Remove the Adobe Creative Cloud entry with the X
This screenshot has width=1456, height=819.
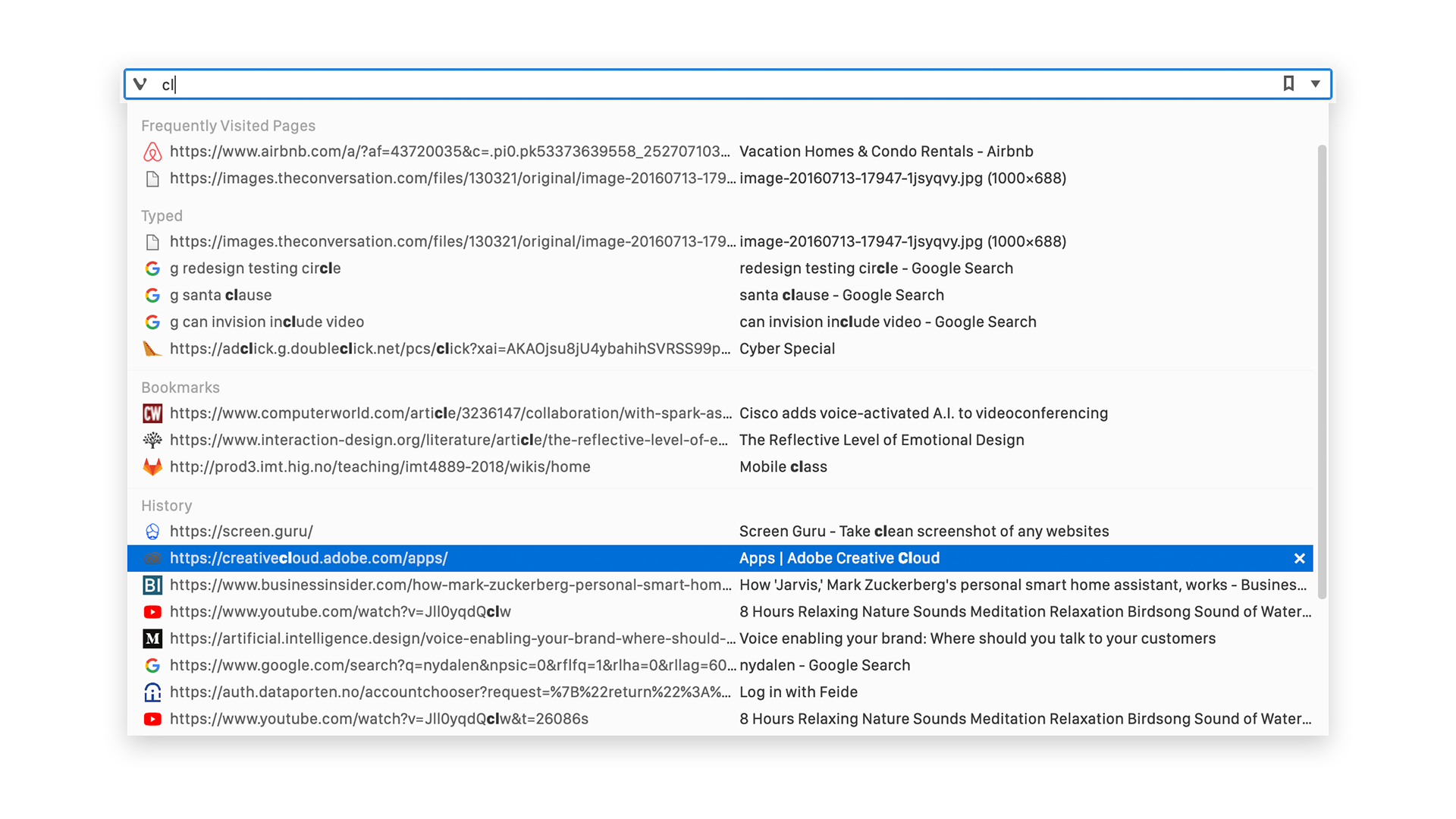pyautogui.click(x=1299, y=558)
